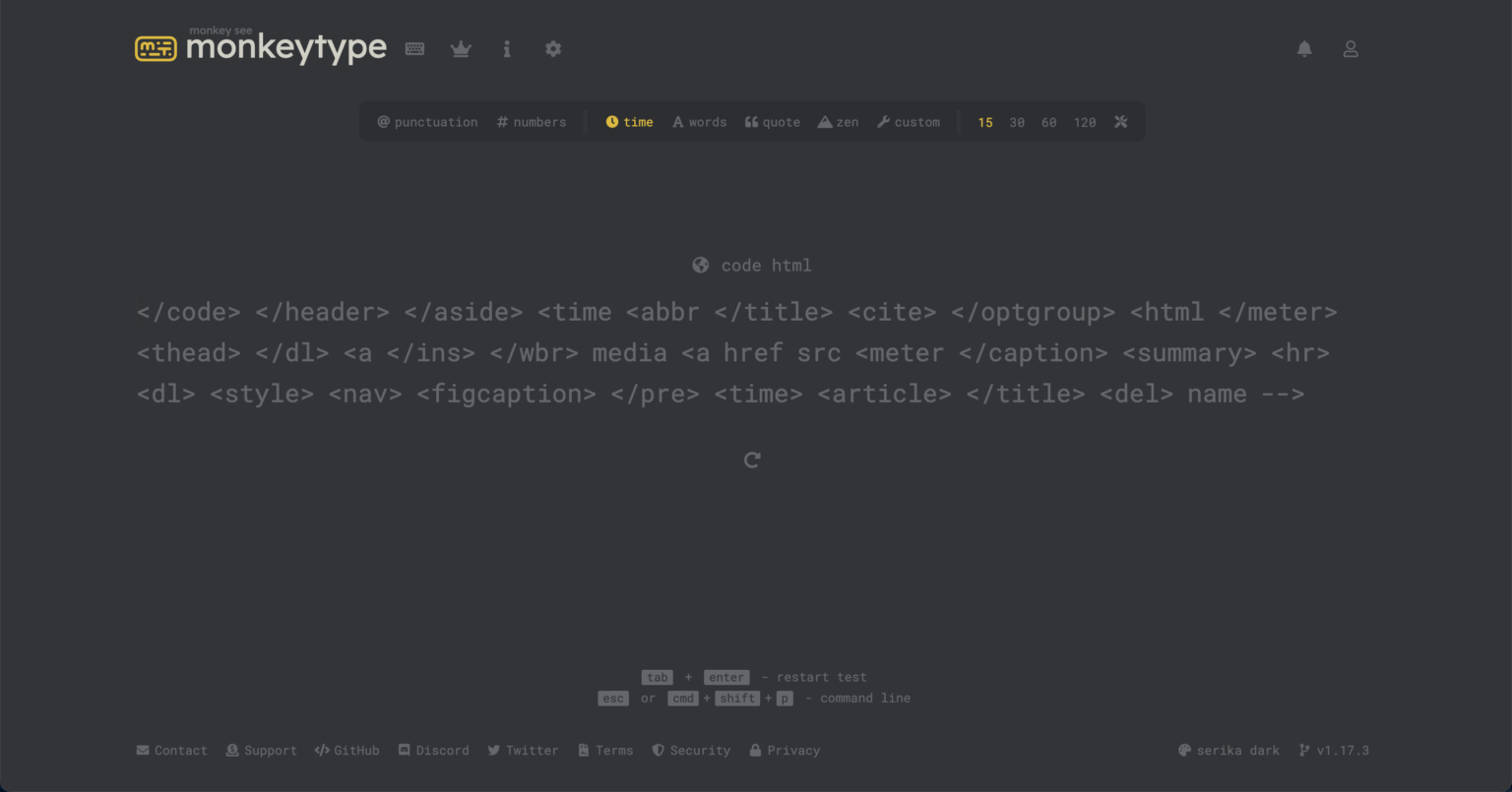Switch to zen mode
1512x792 pixels.
pyautogui.click(x=838, y=122)
